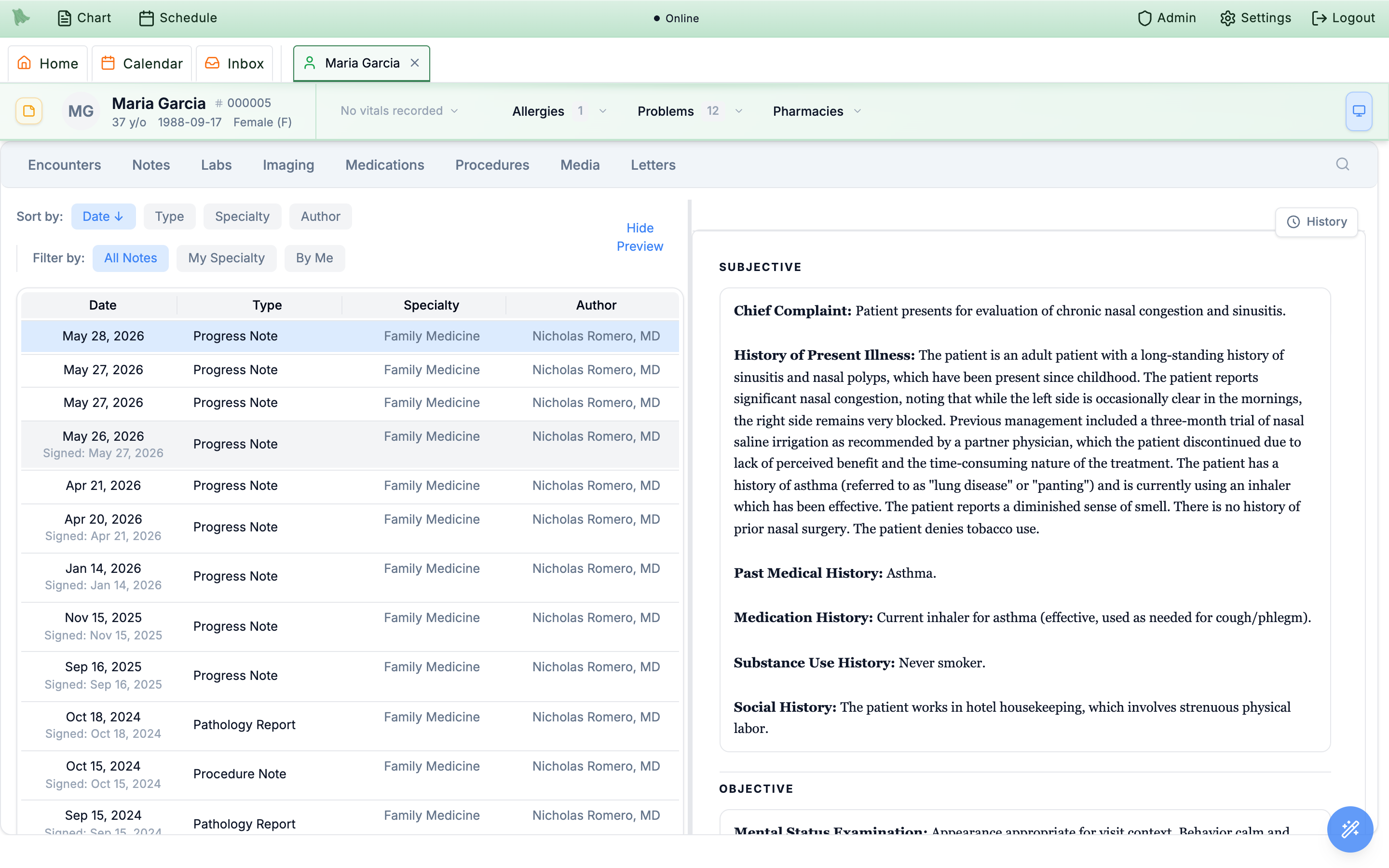Switch to the Procedures tab
Viewport: 1389px width, 868px height.
coord(492,165)
